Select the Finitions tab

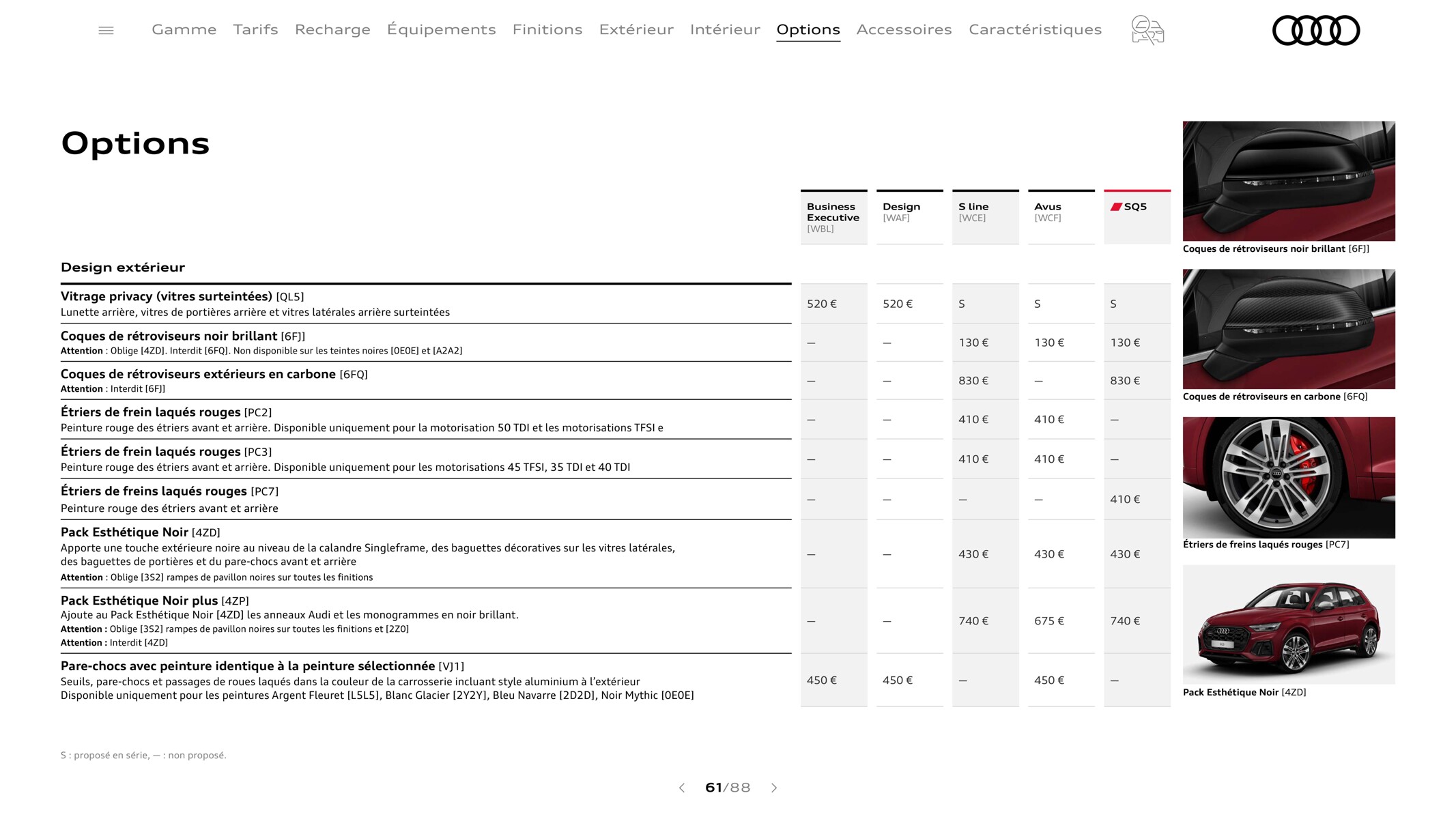point(547,29)
